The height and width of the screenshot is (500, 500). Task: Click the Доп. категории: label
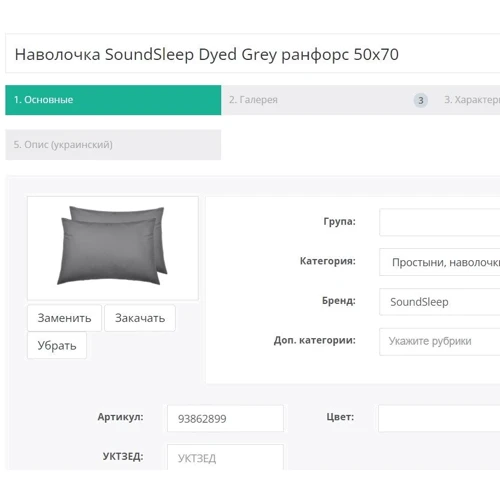315,340
